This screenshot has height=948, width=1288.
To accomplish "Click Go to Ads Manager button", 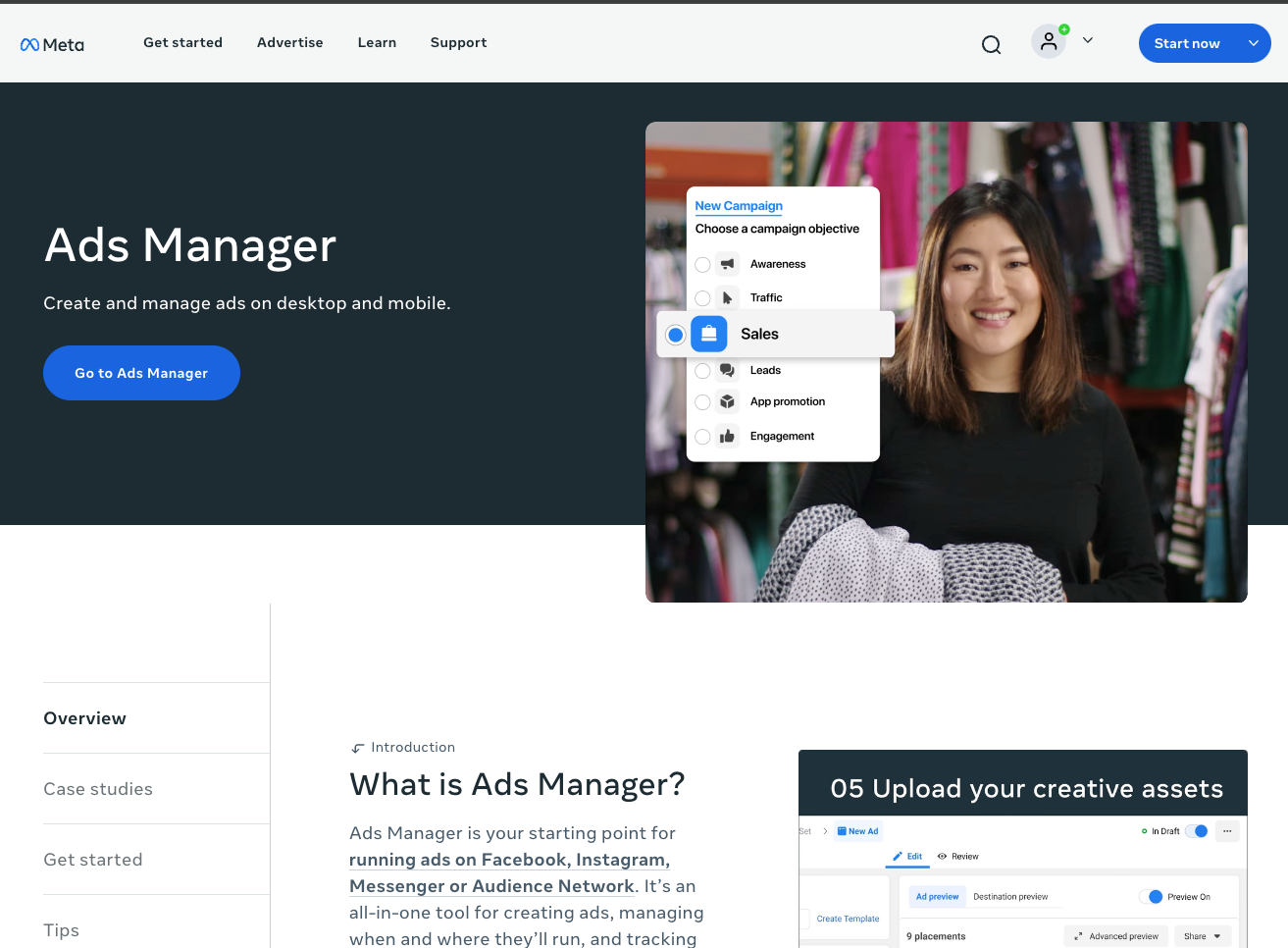I will (x=141, y=373).
